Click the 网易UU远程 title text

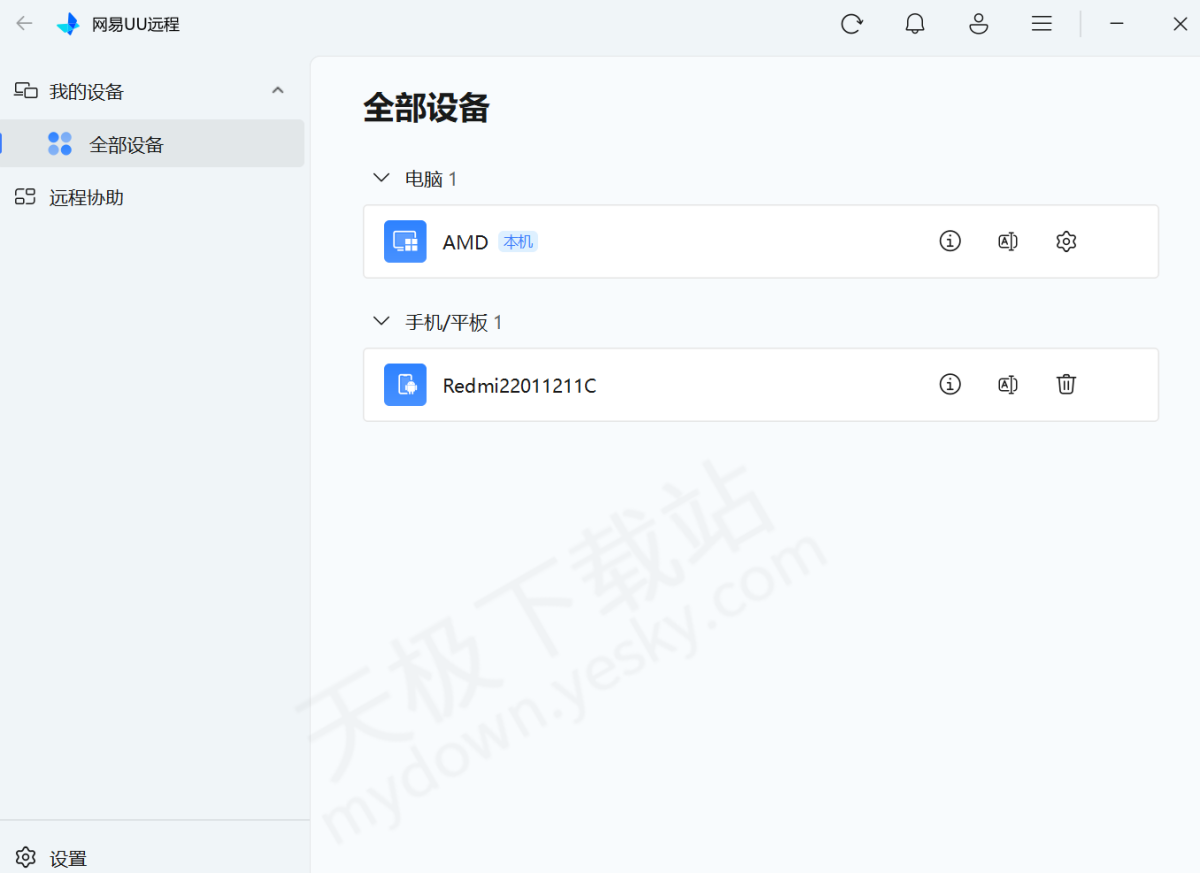coord(136,25)
